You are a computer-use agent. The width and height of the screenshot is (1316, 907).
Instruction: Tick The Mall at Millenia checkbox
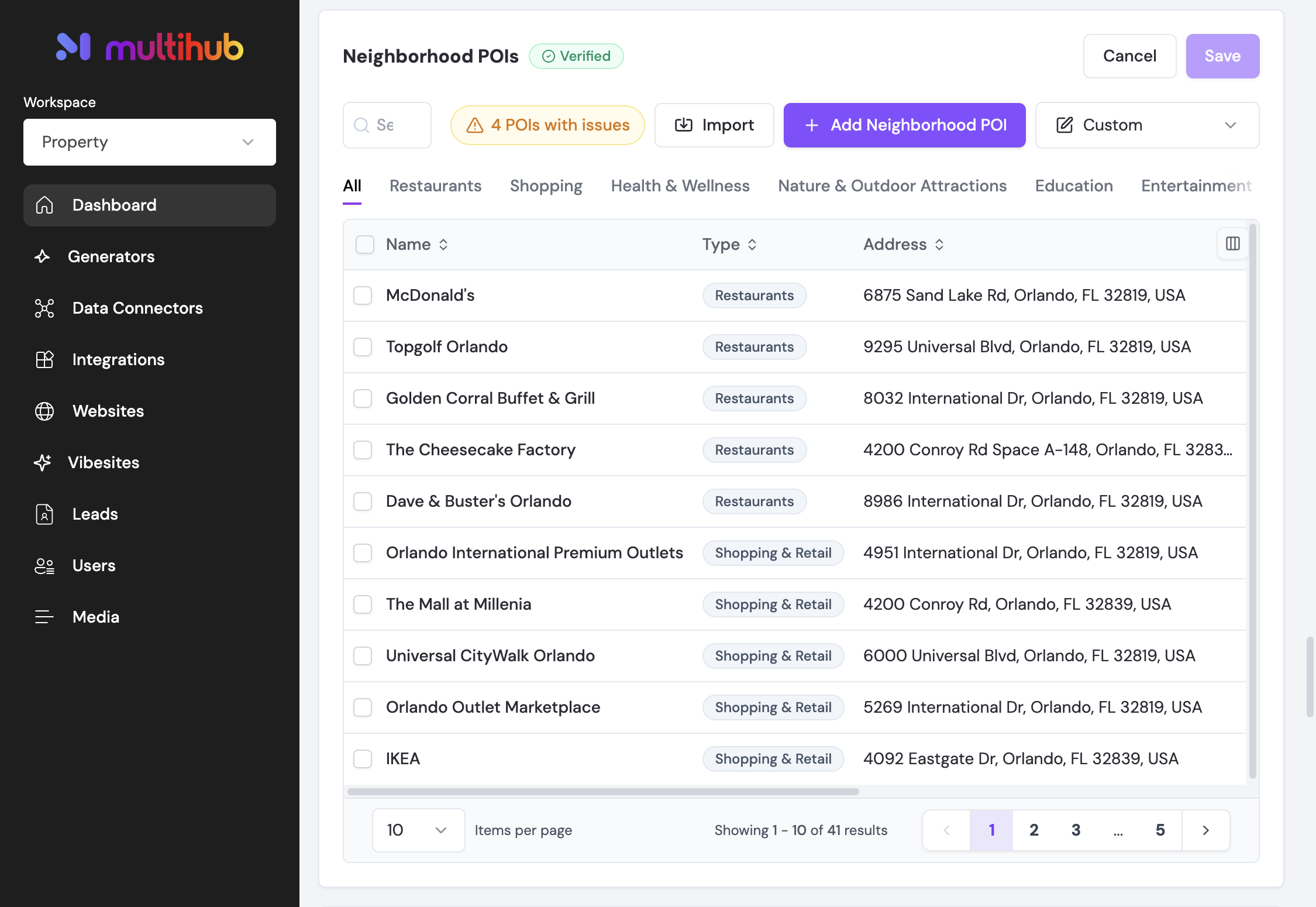coord(363,604)
